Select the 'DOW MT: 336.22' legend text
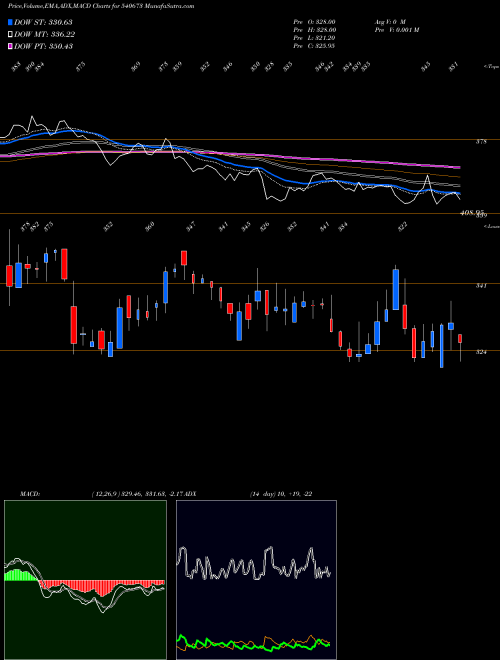 pyautogui.click(x=45, y=34)
